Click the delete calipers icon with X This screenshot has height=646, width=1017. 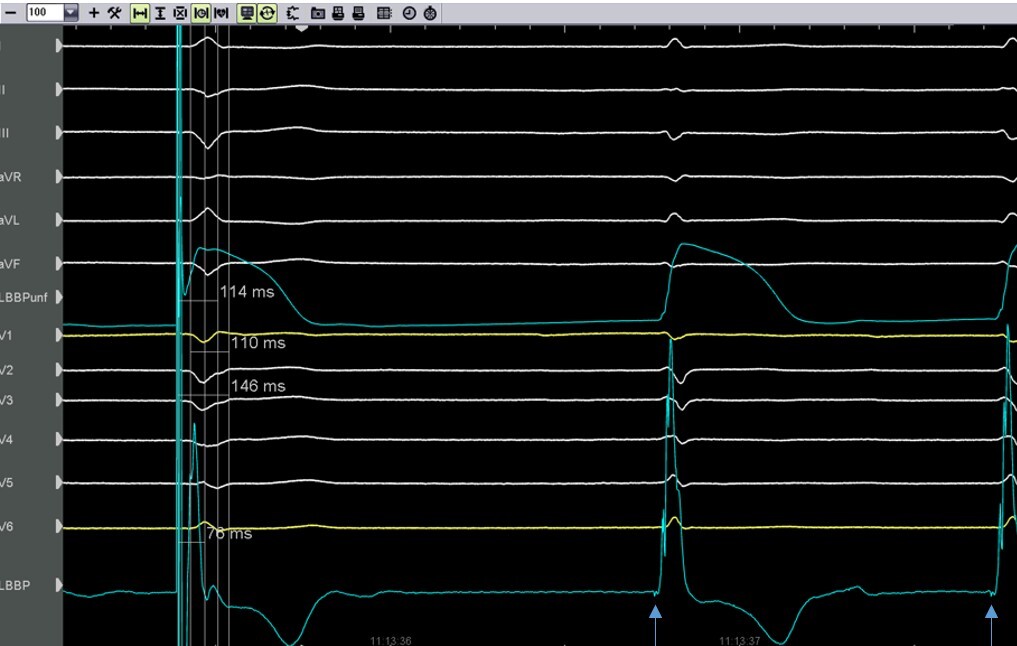[180, 13]
